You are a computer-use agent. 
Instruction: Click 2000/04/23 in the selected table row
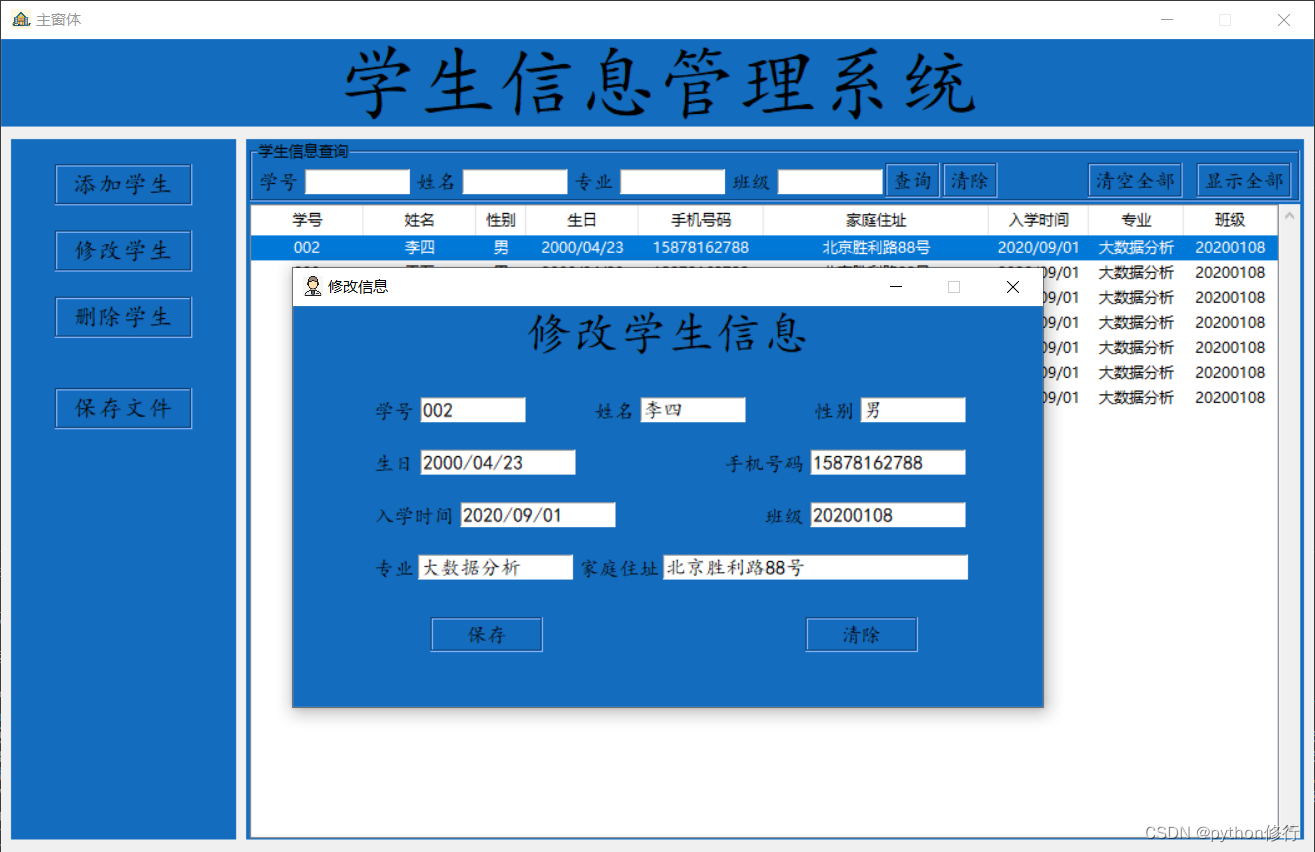pos(582,247)
